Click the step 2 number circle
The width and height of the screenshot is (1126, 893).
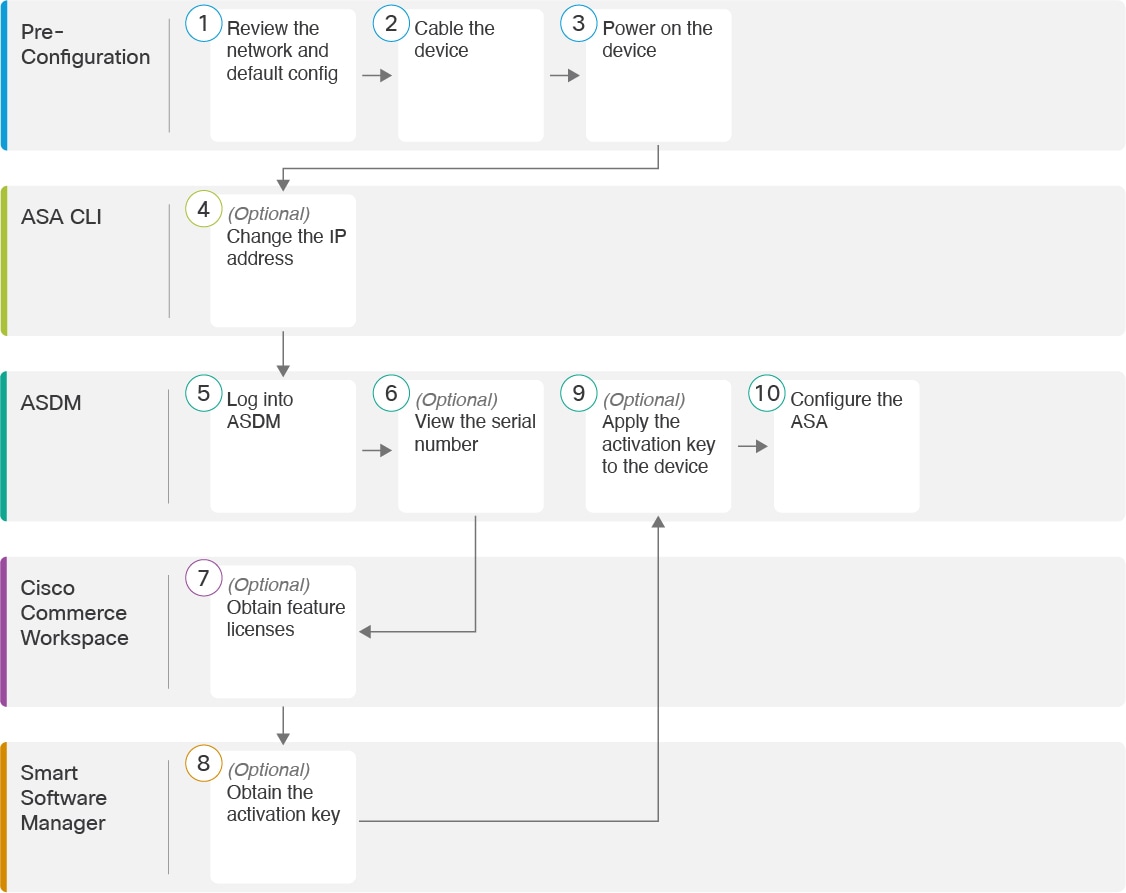(x=391, y=23)
